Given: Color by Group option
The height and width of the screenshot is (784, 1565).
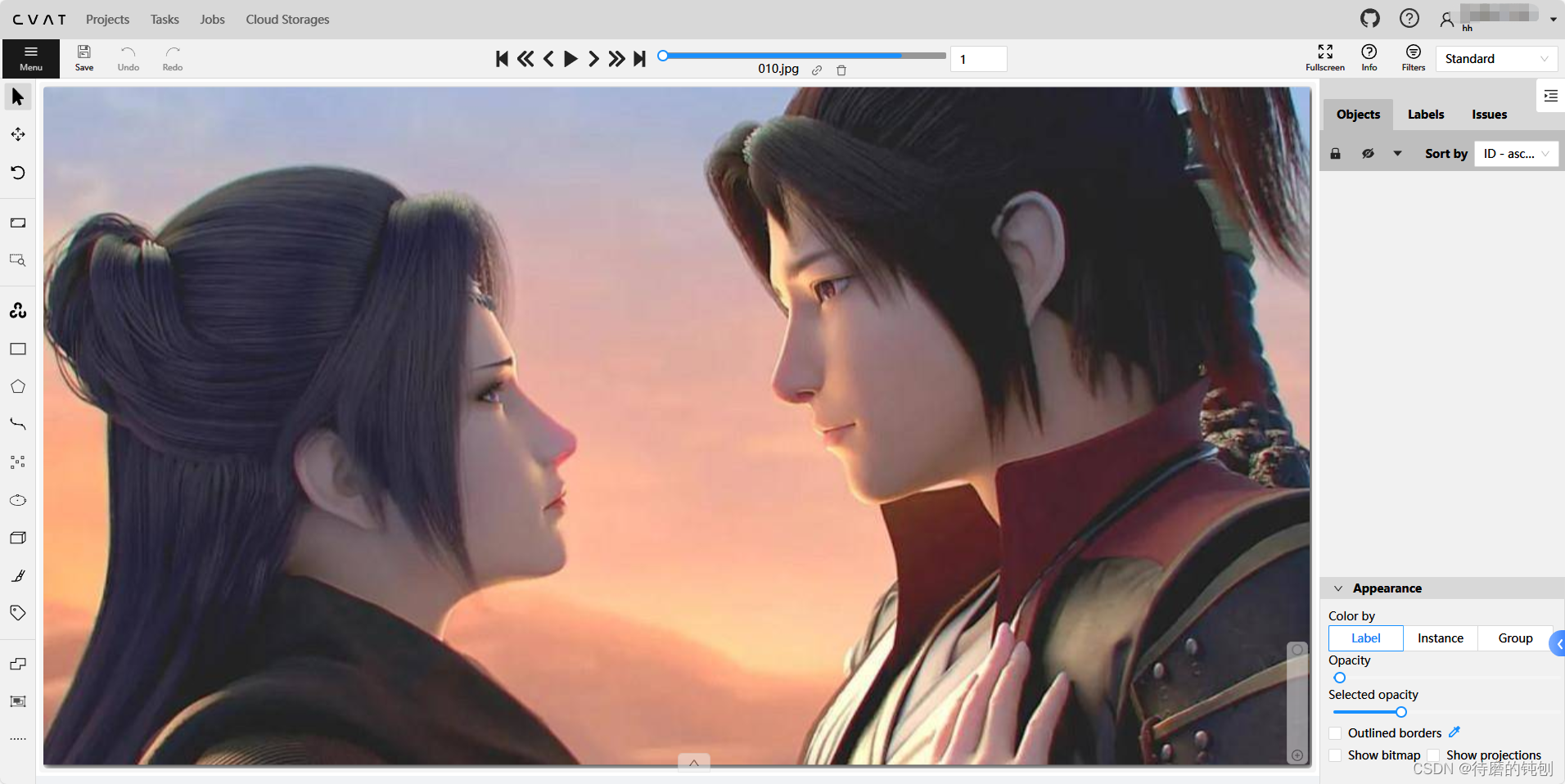Looking at the screenshot, I should (x=1515, y=638).
